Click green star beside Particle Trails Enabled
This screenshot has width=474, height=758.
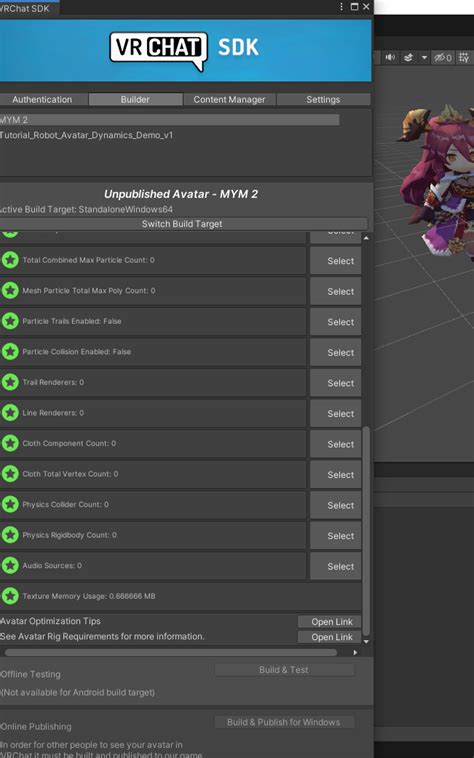pos(10,321)
